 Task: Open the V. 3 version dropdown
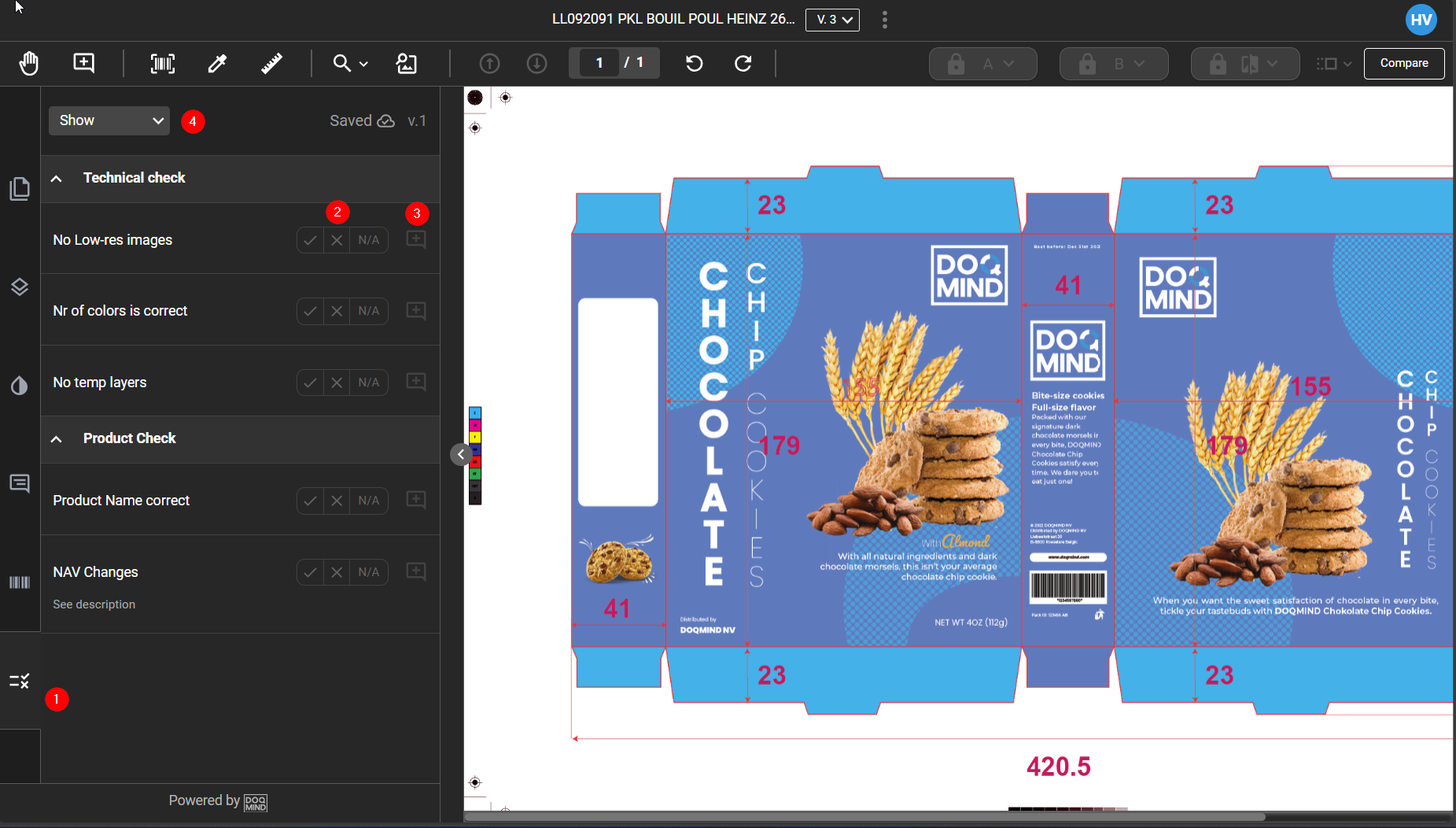coord(832,20)
